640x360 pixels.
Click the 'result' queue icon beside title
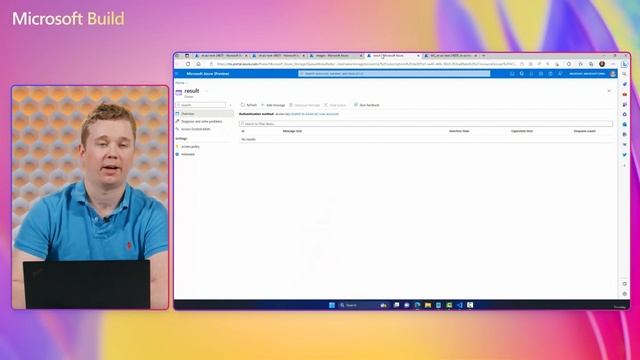tap(179, 93)
